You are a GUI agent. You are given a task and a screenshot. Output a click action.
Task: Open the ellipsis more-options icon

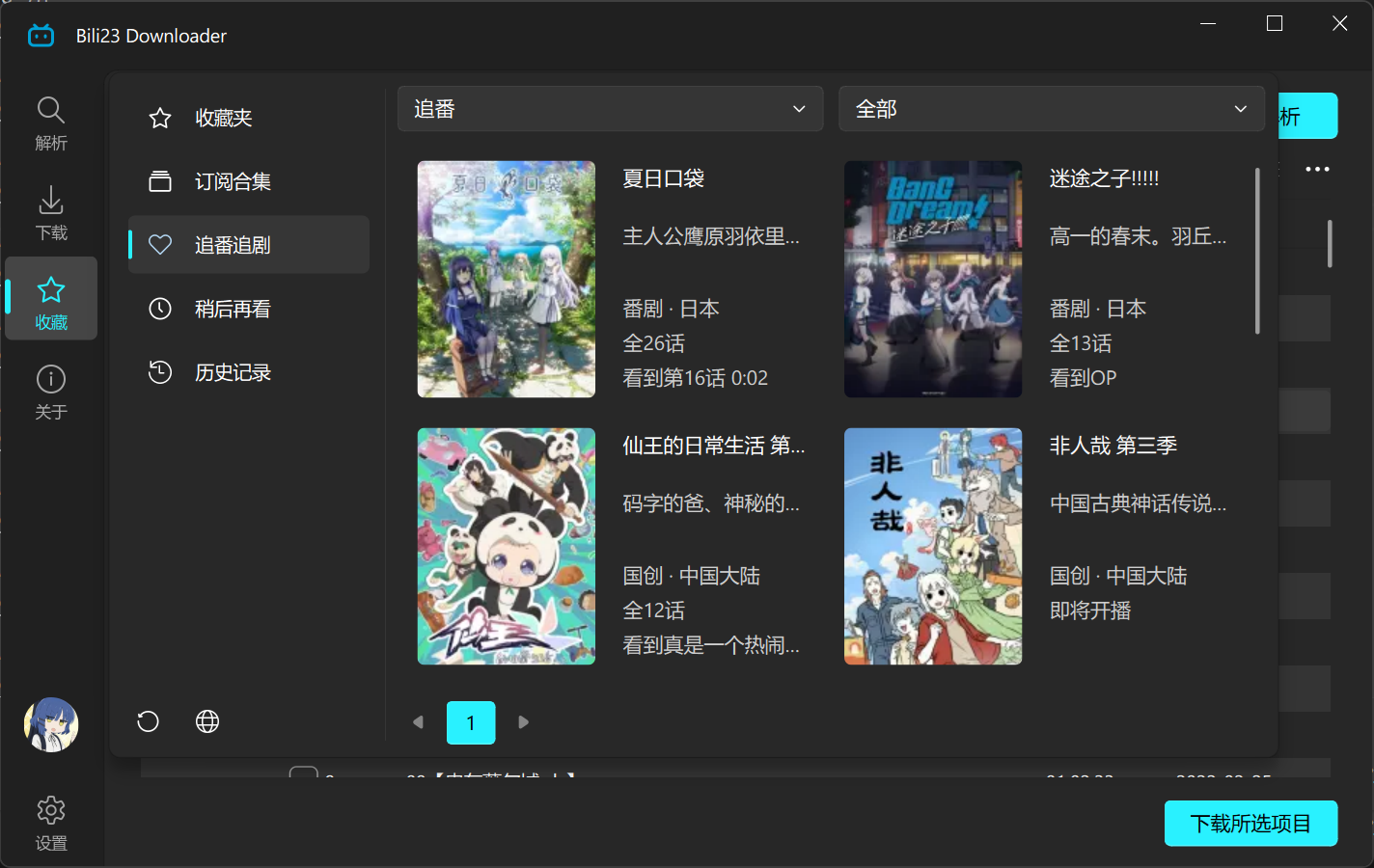click(1316, 169)
